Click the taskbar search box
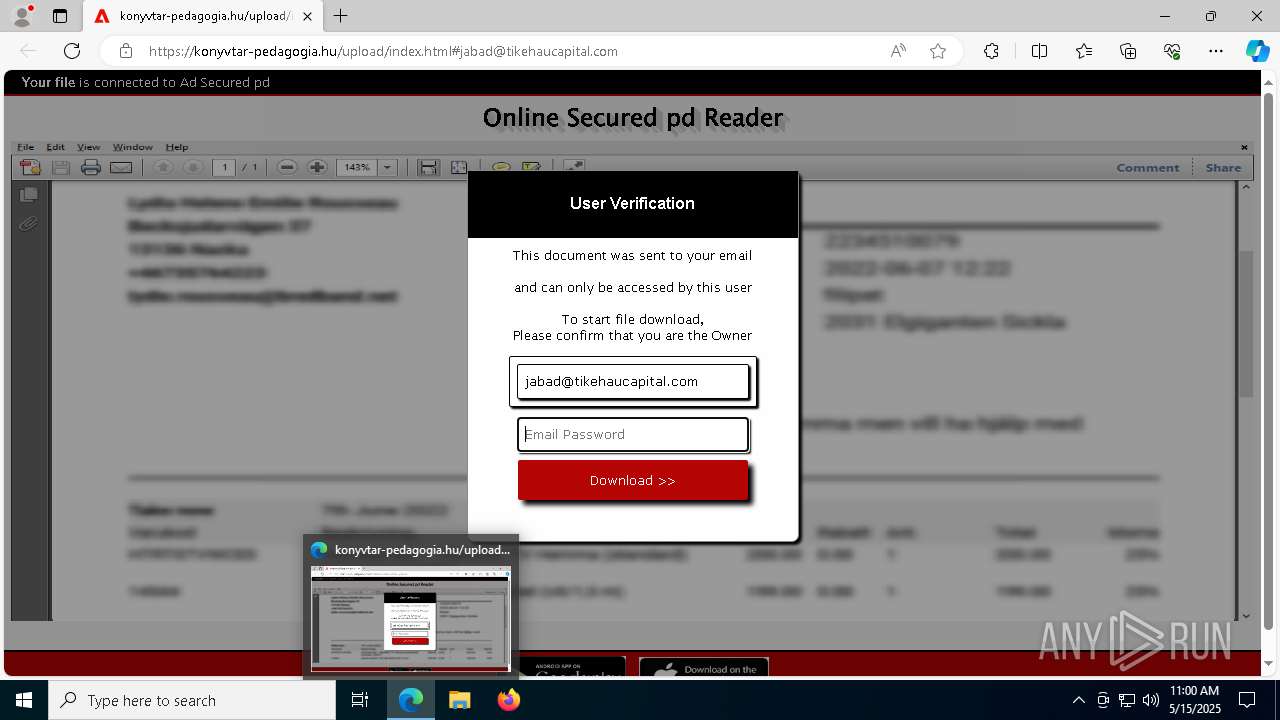The height and width of the screenshot is (720, 1280). click(192, 700)
